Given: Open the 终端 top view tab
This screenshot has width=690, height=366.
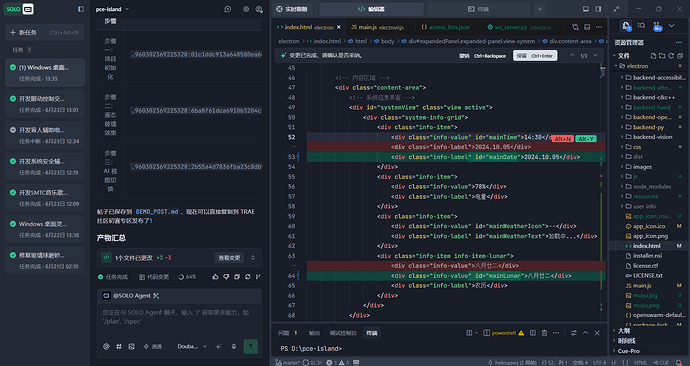Looking at the screenshot, I should [478, 9].
